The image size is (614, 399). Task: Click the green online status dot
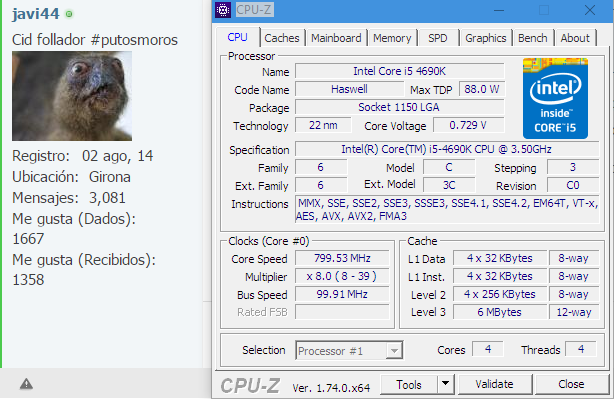point(69,14)
